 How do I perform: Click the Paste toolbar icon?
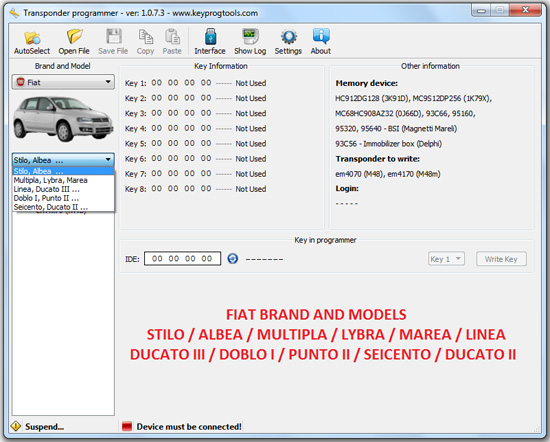172,42
